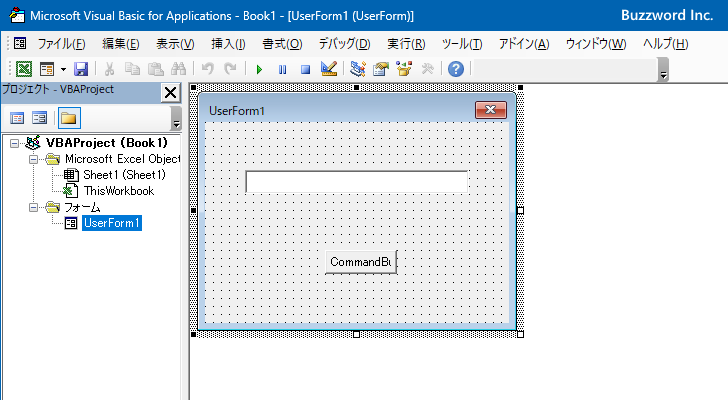Collapse the VBAProject (Book1) tree node

click(x=14, y=143)
